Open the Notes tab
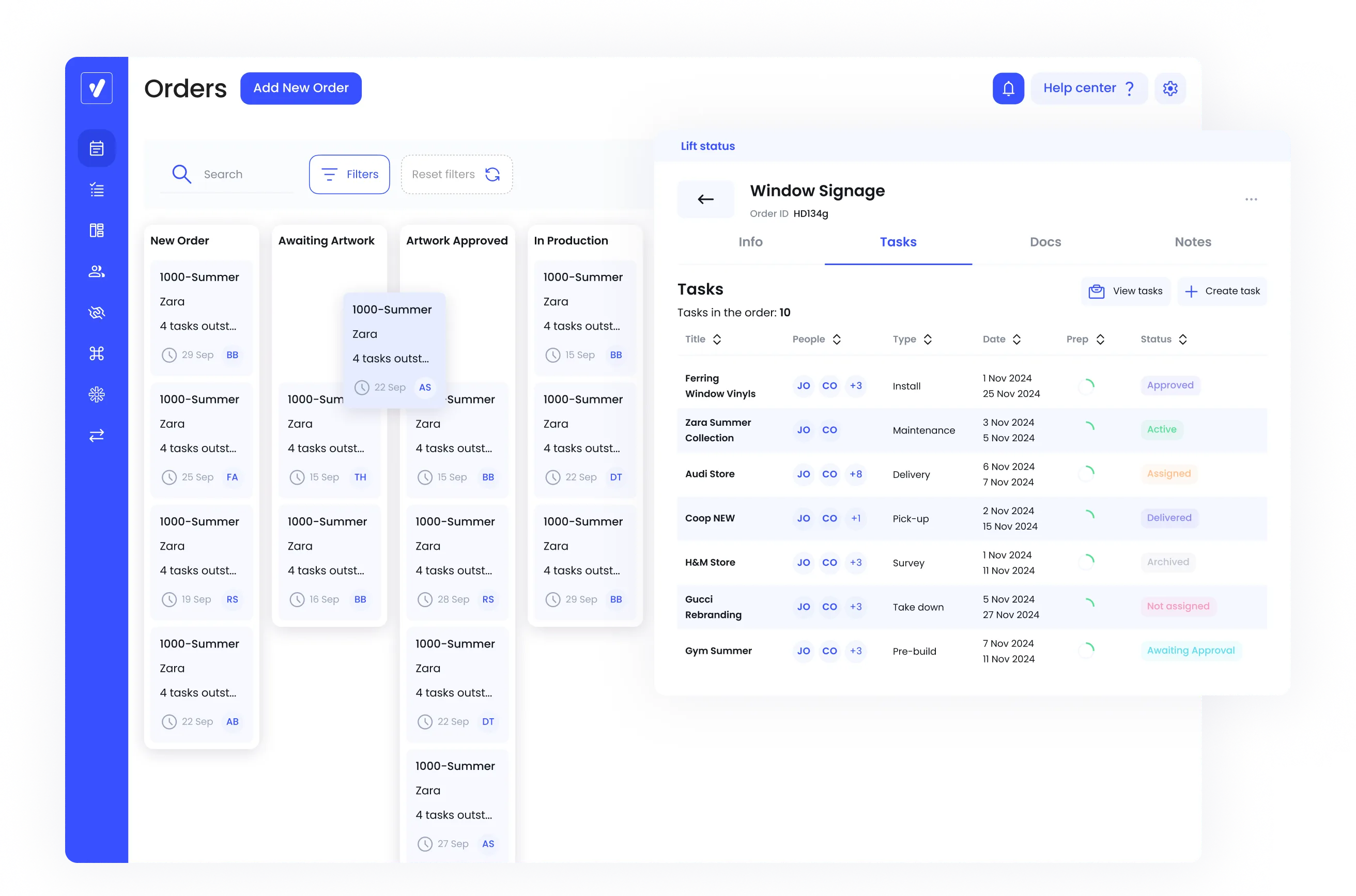 pyautogui.click(x=1193, y=242)
